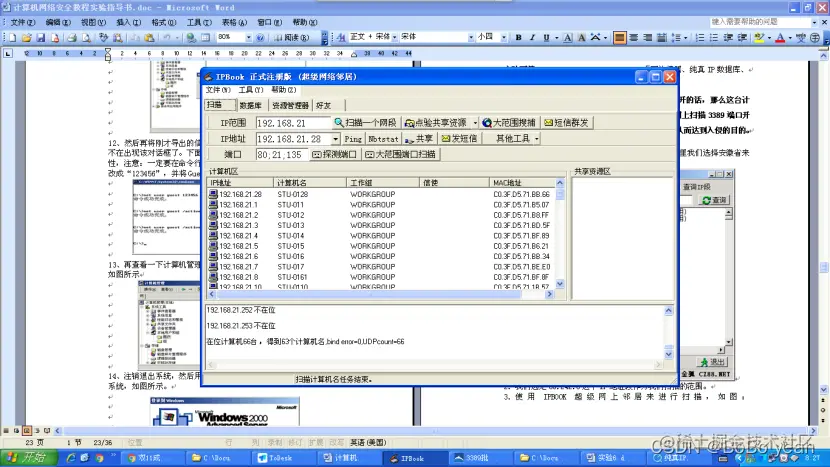This screenshot has height=467, width=830.
Task: Toggle right text alignment in Word
Action: coord(647,38)
